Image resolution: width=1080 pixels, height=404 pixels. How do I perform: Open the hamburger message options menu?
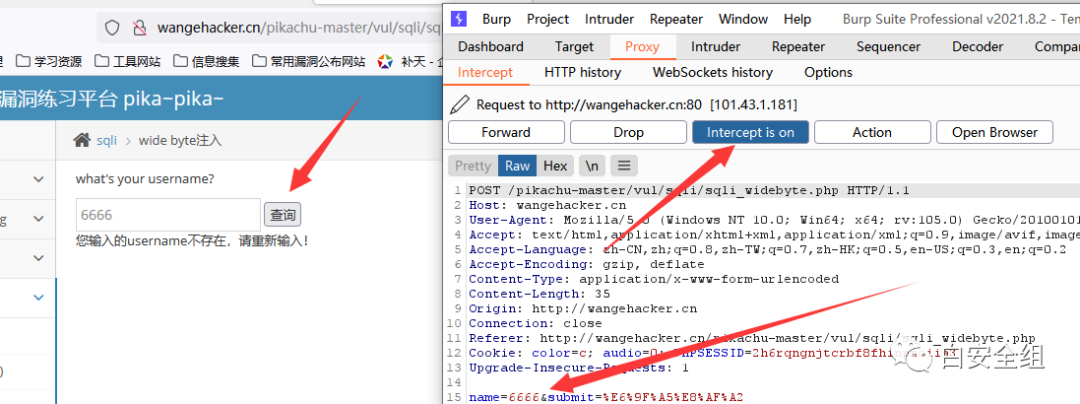click(x=624, y=166)
